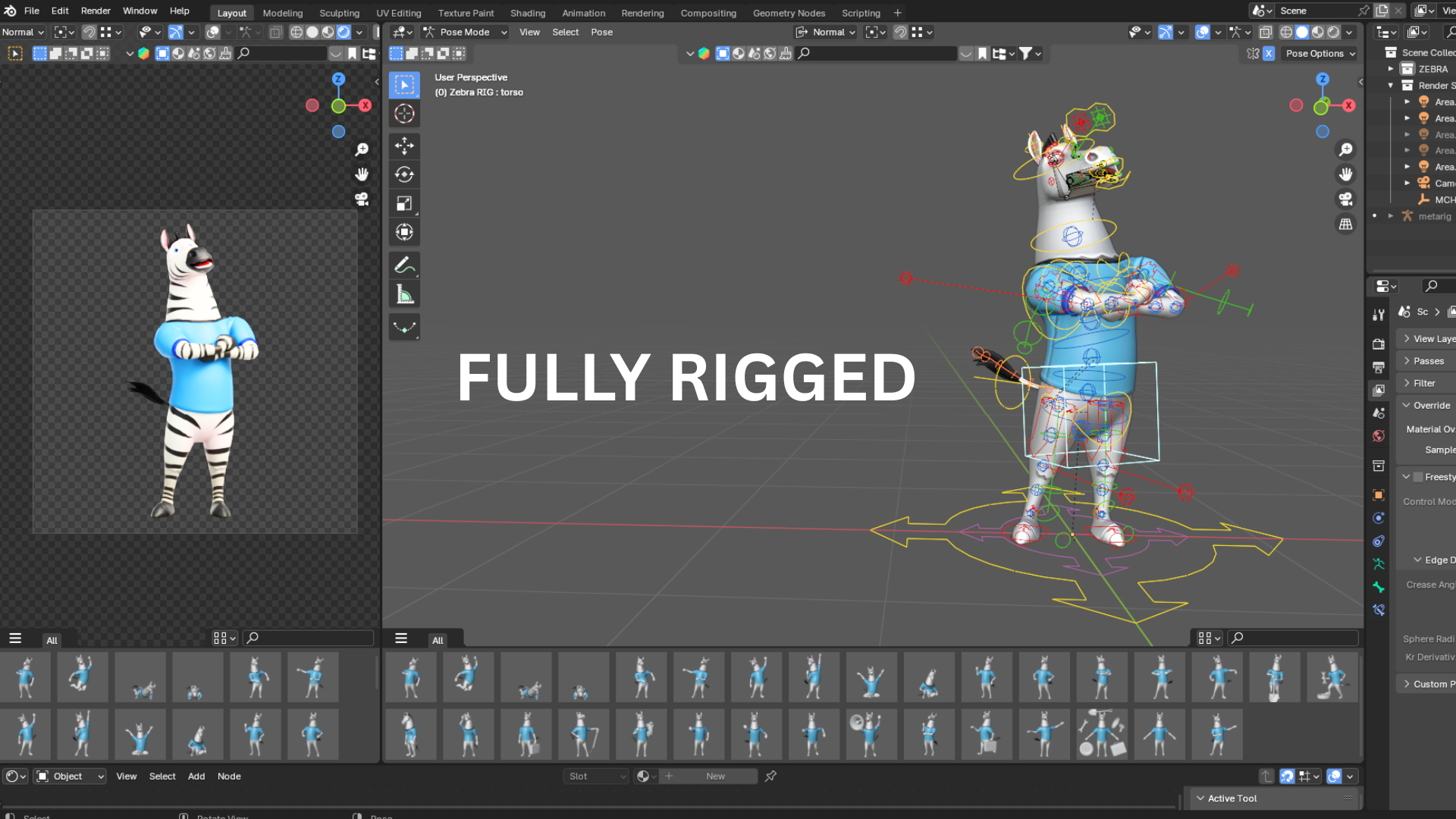Choose the 3D Cursor tool
The width and height of the screenshot is (1456, 819).
pos(404,114)
